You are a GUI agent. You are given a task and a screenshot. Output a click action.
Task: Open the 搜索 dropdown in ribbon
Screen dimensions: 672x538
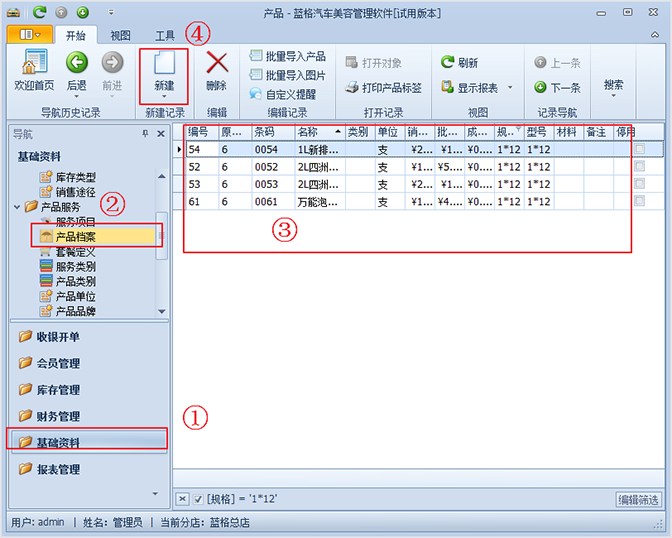[613, 88]
